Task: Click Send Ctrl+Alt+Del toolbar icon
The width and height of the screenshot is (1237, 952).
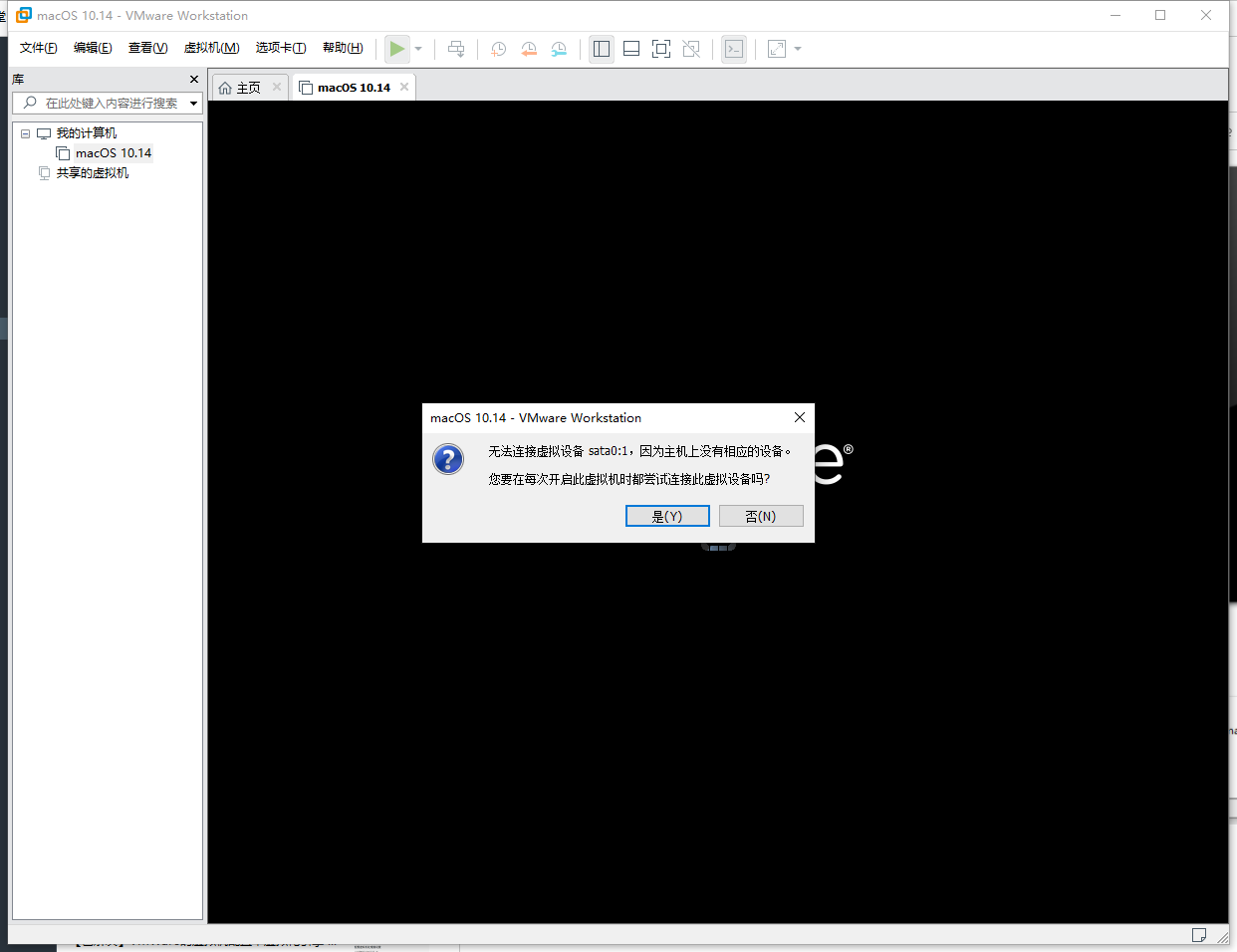Action: click(456, 49)
